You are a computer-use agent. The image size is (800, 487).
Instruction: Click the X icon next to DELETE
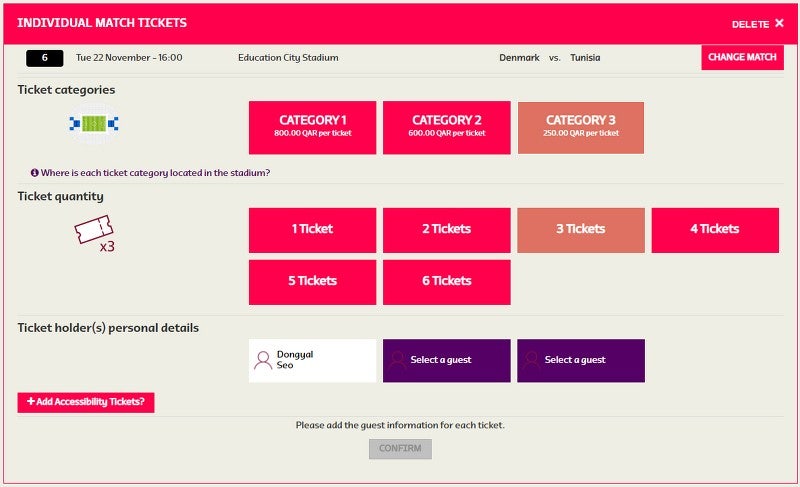point(779,23)
